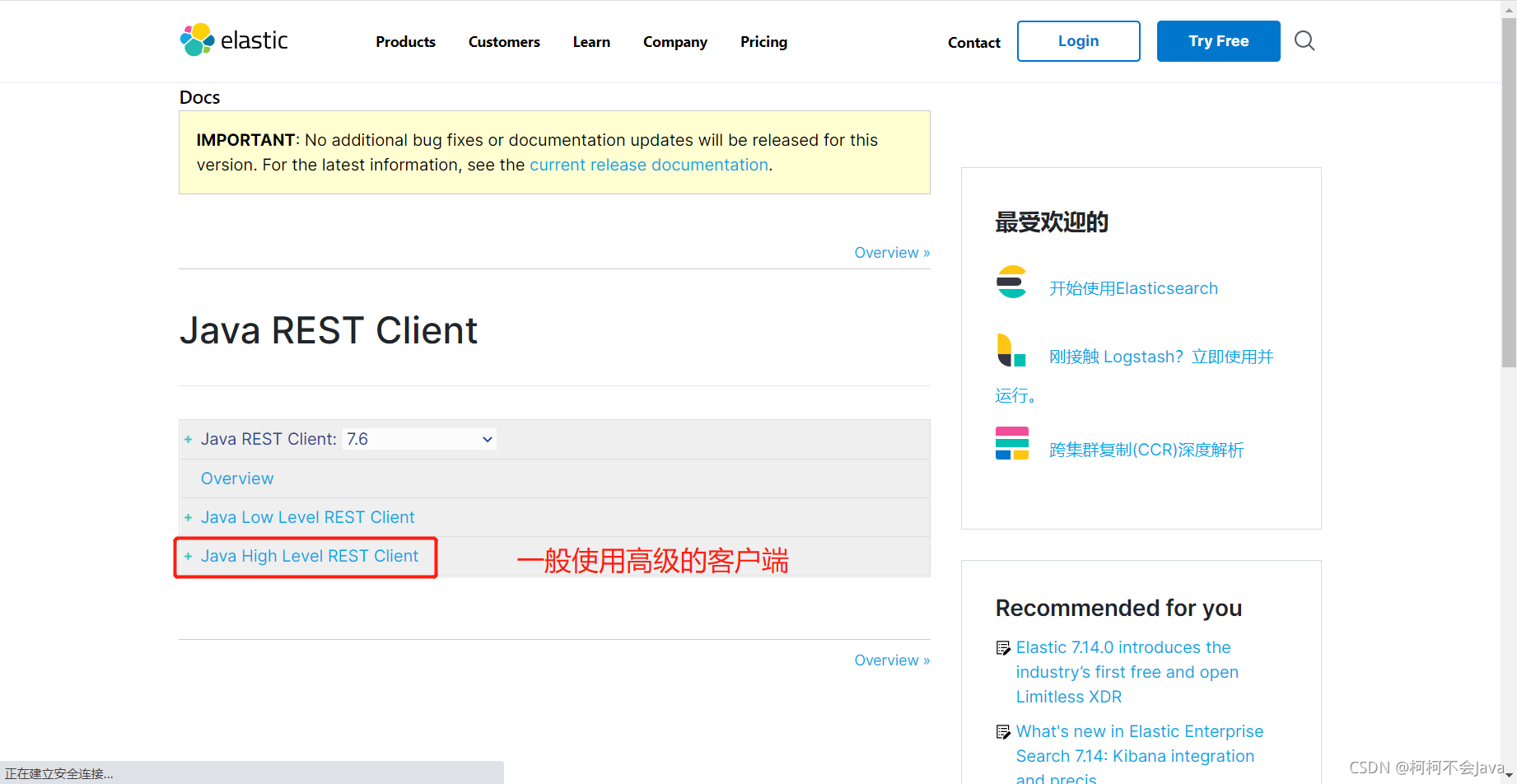Screen dimensions: 1517x784
Task: Click the top Overview » link
Action: pyautogui.click(x=892, y=253)
